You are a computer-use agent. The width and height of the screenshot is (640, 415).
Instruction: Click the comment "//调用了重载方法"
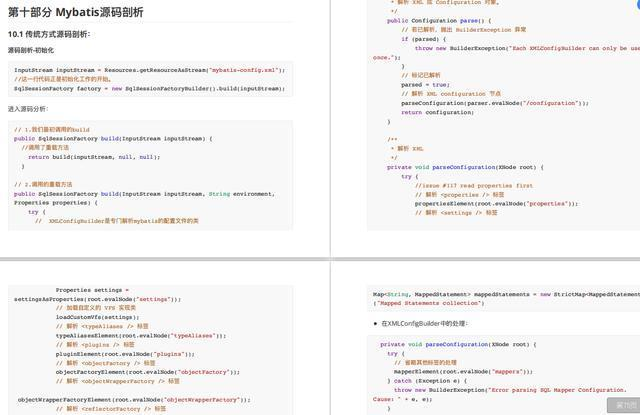pyautogui.click(x=45, y=148)
